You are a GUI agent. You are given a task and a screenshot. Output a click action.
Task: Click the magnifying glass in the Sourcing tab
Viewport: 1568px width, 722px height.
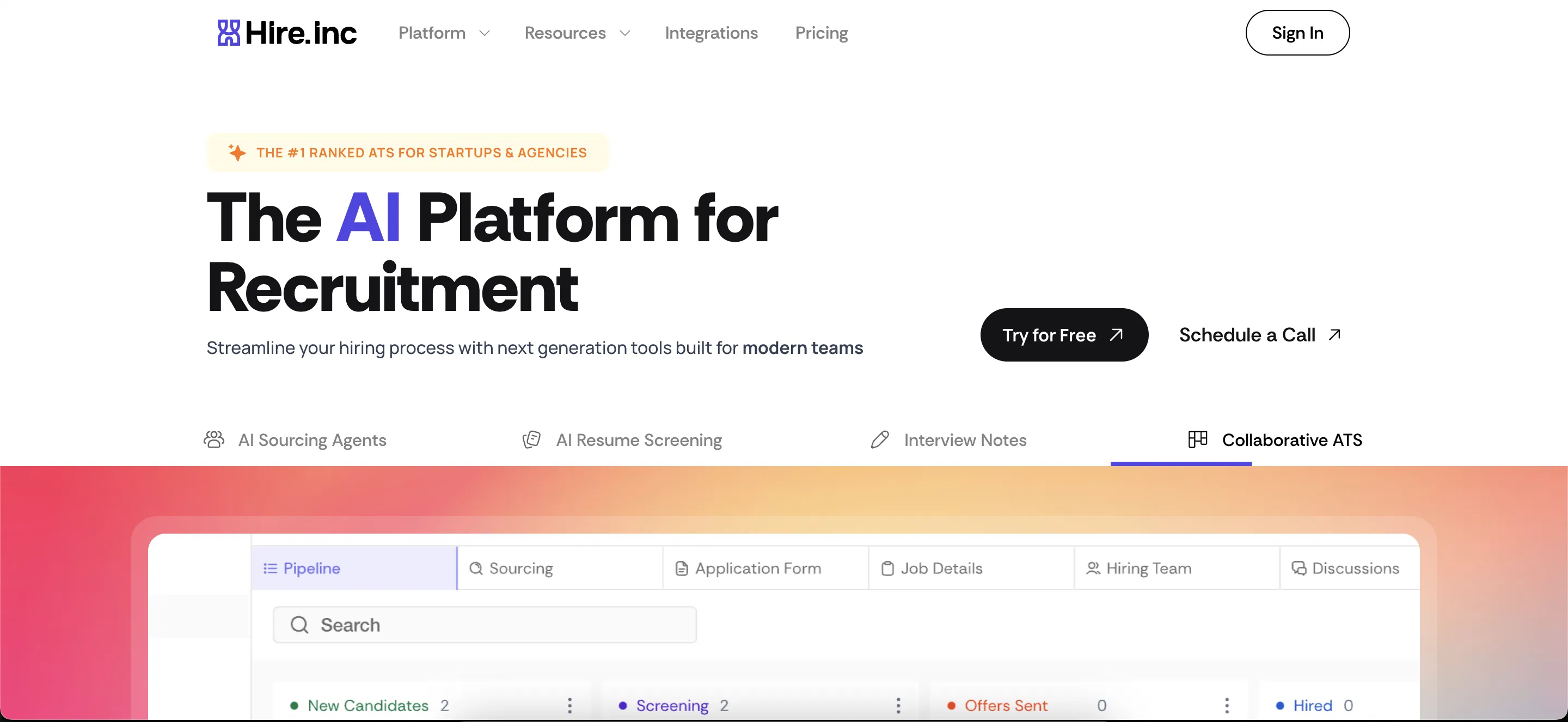pyautogui.click(x=476, y=568)
